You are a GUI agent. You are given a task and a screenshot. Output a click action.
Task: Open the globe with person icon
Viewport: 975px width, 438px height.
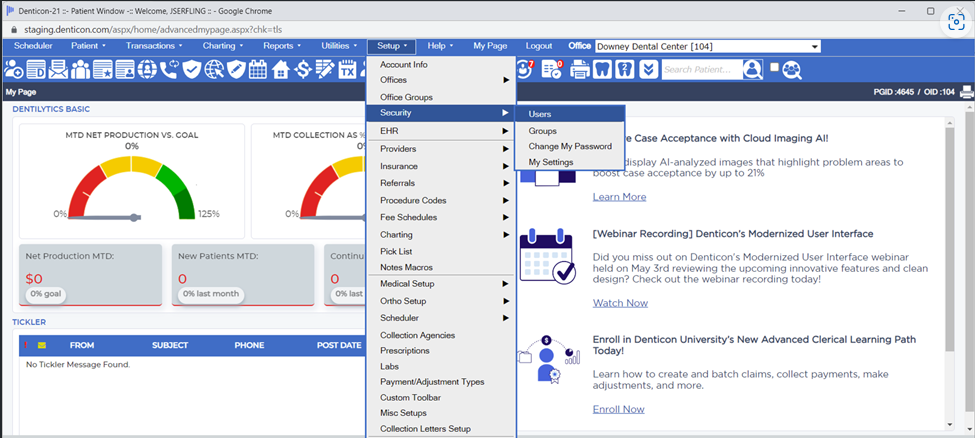[147, 69]
